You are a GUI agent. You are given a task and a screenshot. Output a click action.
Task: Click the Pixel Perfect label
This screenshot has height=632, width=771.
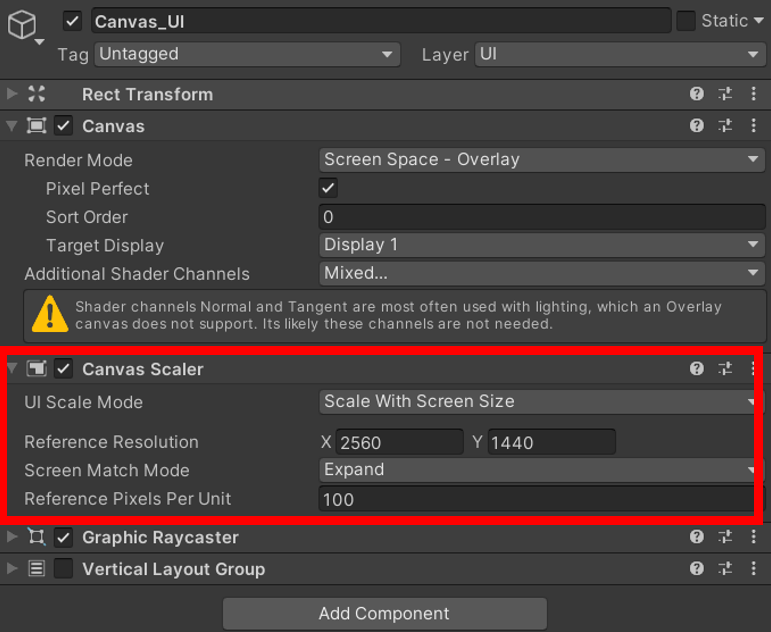tap(97, 188)
